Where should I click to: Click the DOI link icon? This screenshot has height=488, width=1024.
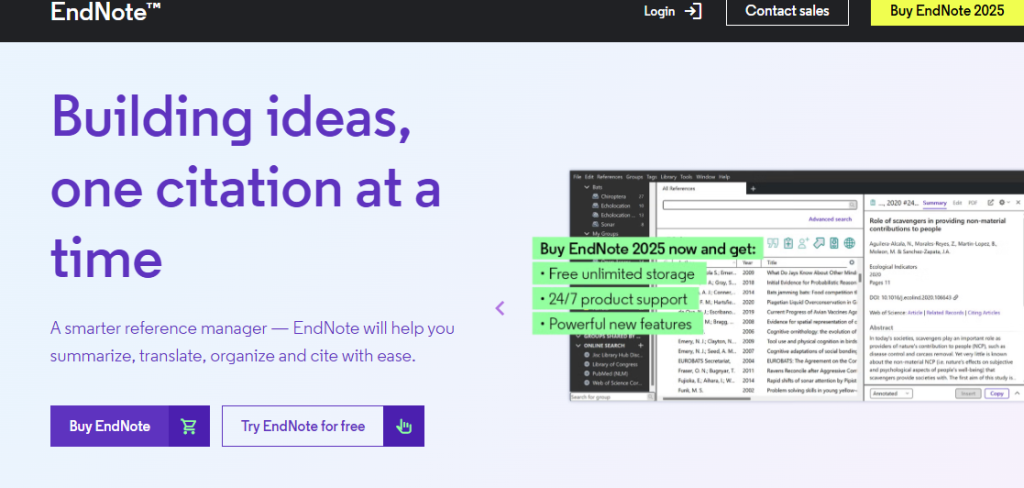click(x=955, y=297)
